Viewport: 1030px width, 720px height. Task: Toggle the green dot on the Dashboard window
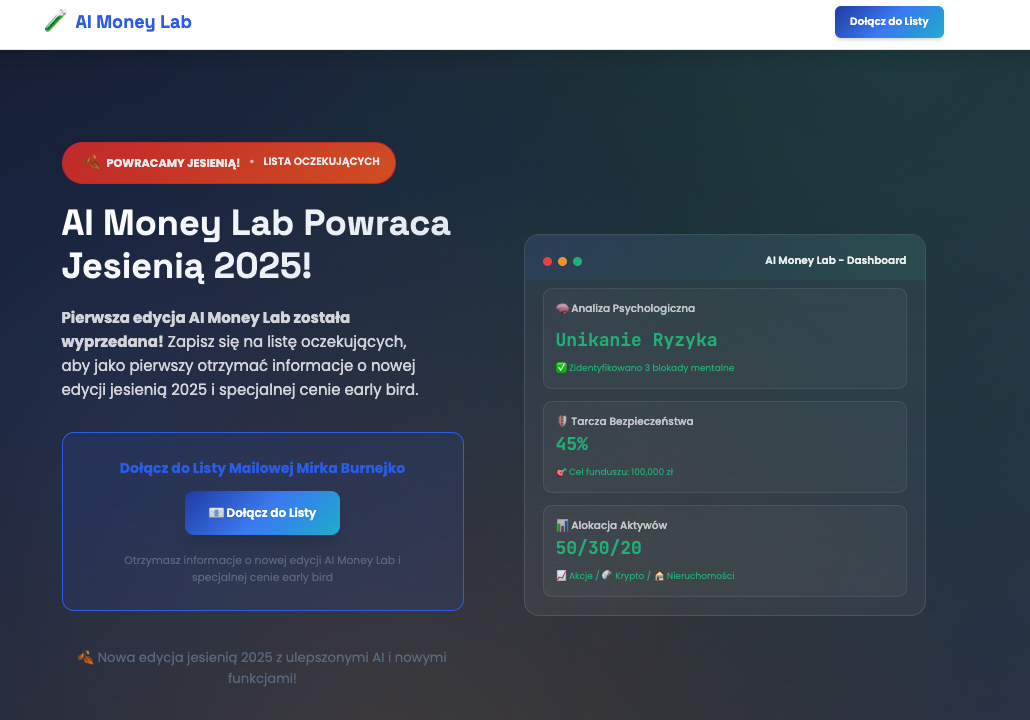pos(577,260)
